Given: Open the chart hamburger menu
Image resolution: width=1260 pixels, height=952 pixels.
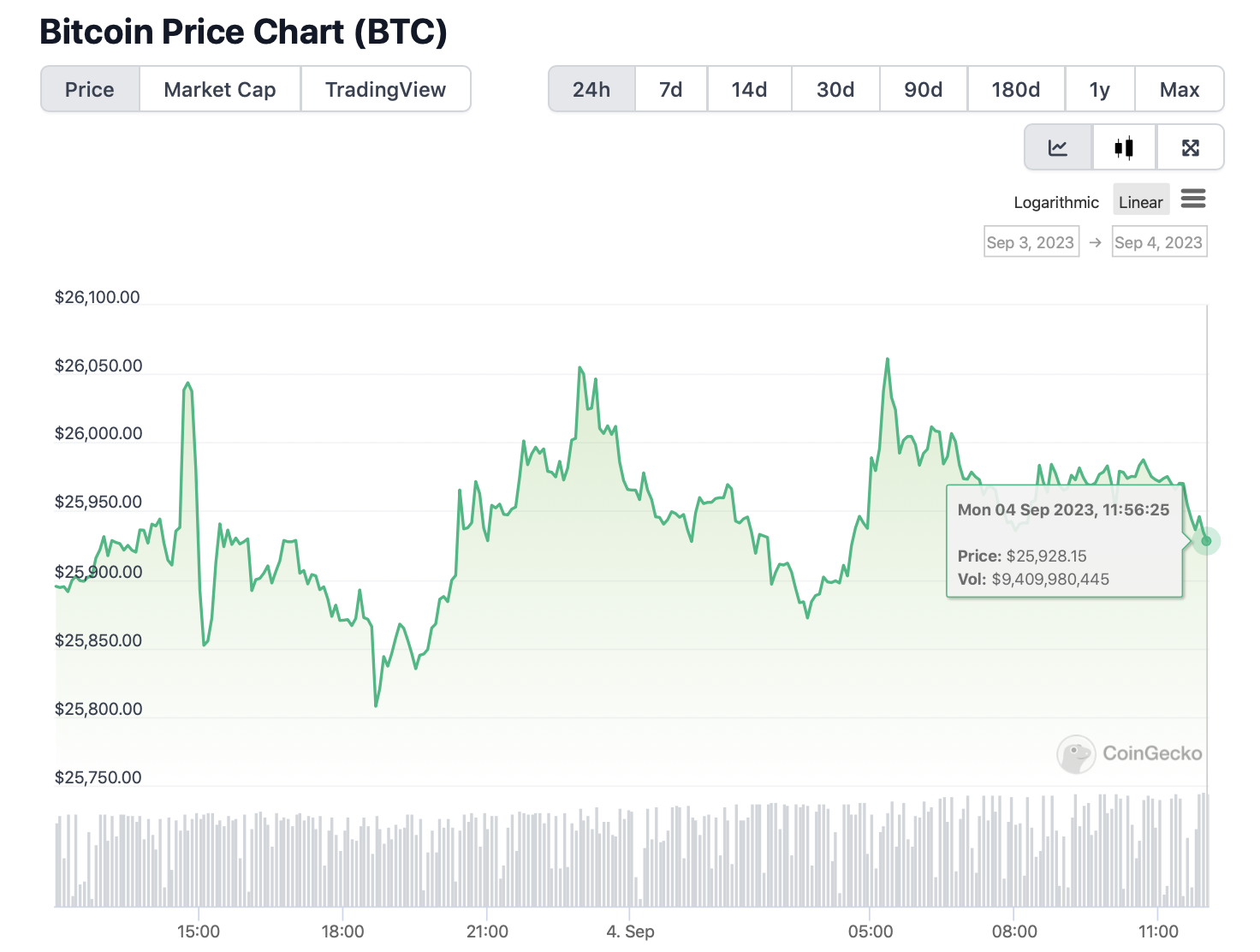Looking at the screenshot, I should coord(1192,199).
